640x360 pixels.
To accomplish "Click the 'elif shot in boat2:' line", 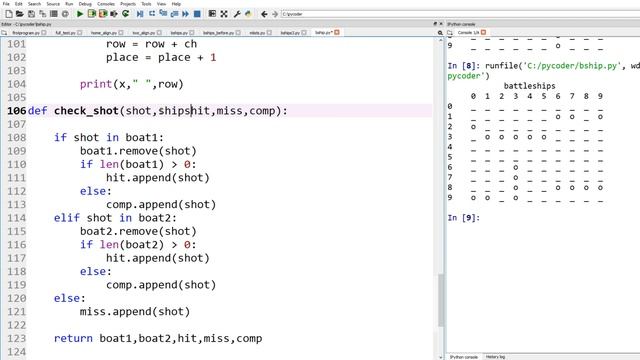I will tap(115, 218).
